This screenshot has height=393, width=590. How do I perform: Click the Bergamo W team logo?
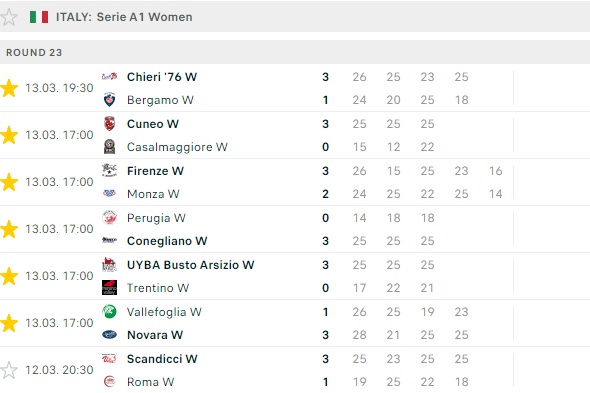(x=109, y=100)
